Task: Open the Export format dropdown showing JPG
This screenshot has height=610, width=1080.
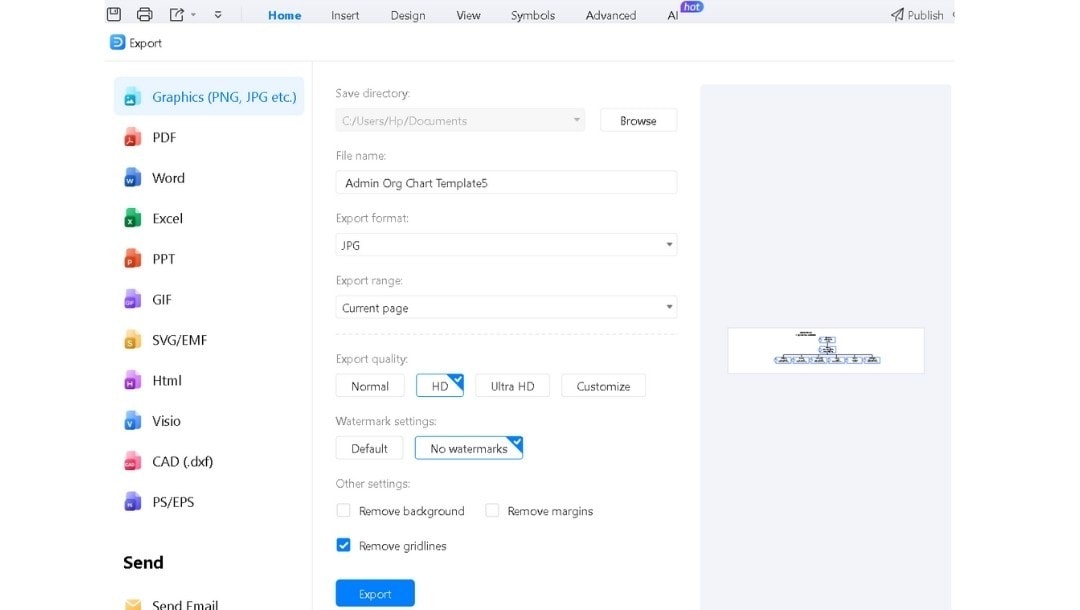Action: click(x=505, y=244)
